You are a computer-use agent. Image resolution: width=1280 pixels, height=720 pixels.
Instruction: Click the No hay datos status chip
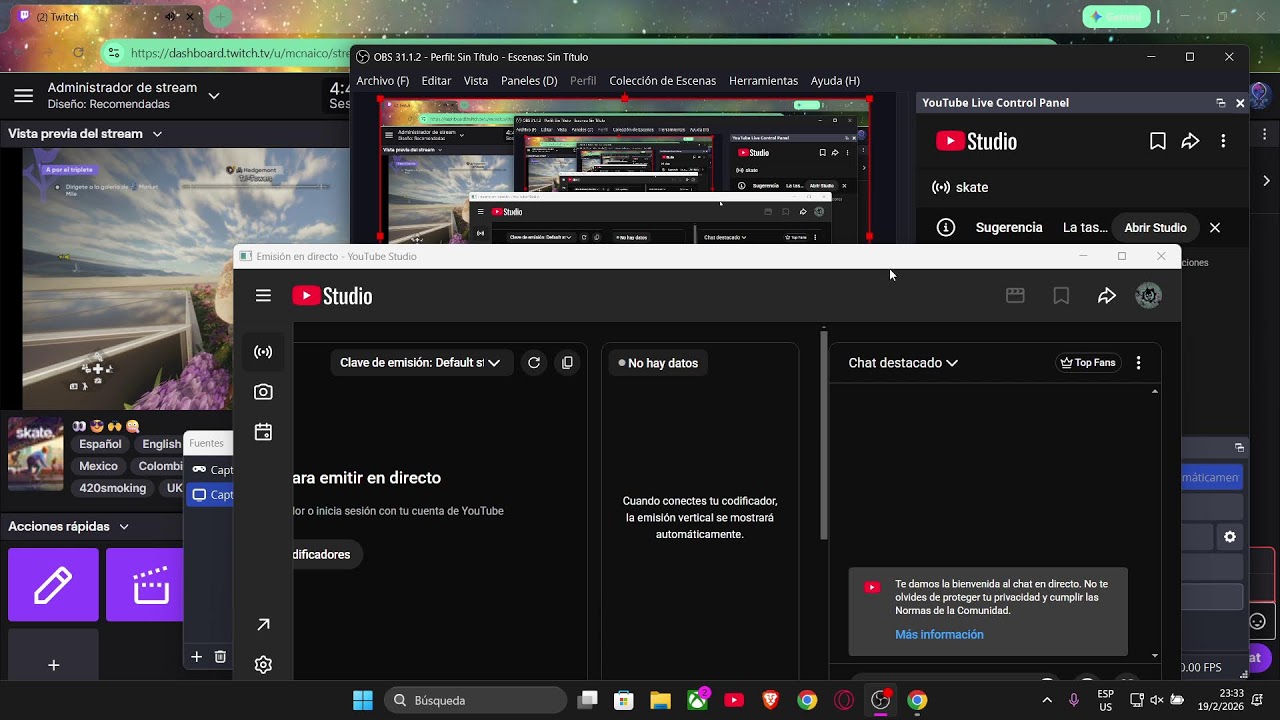(x=658, y=363)
